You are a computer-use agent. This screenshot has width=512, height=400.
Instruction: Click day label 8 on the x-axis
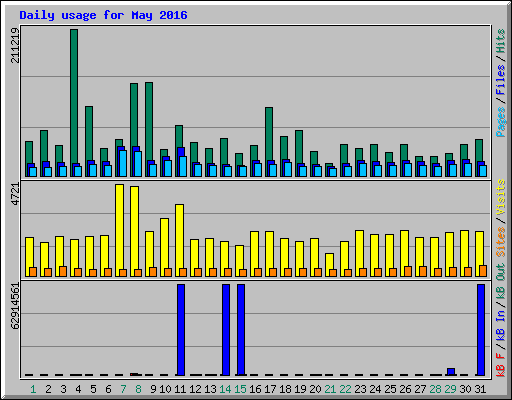pos(138,389)
